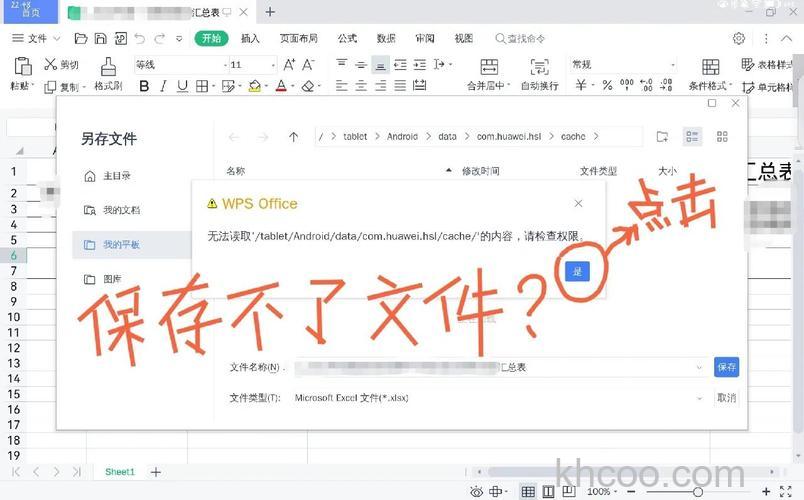Viewport: 804px width, 500px height.
Task: Click the fill color bucket
Action: (x=255, y=86)
